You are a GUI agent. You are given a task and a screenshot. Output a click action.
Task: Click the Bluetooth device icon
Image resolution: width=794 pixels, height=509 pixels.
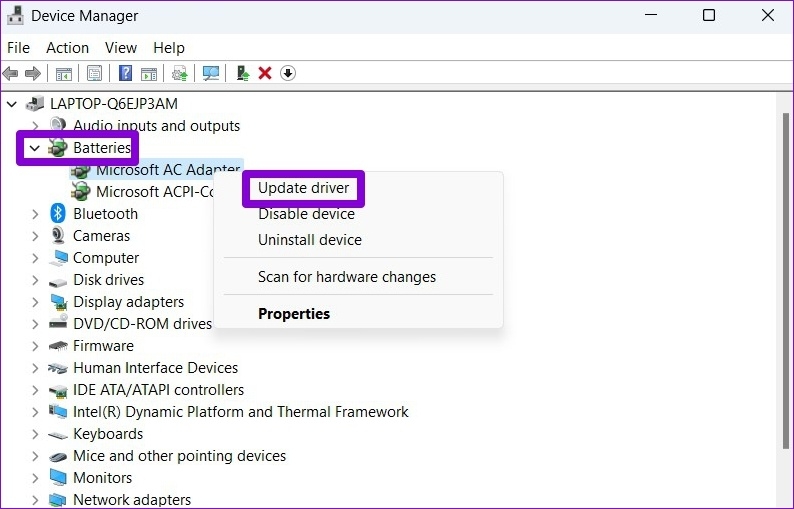[58, 214]
